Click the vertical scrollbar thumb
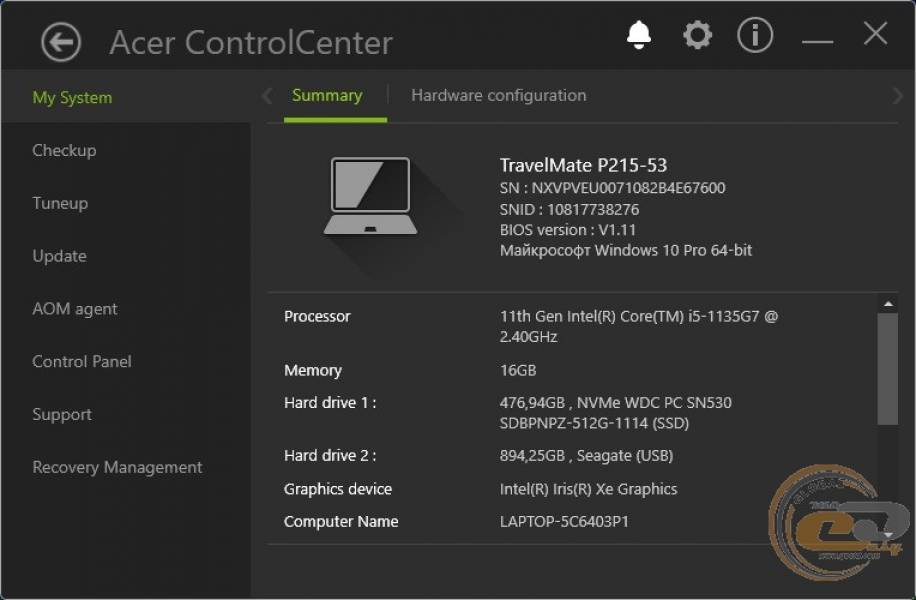This screenshot has width=916, height=600. point(887,369)
